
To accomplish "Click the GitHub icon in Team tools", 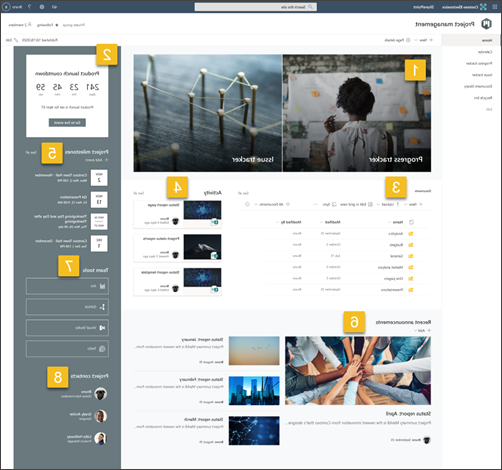I will coord(102,307).
